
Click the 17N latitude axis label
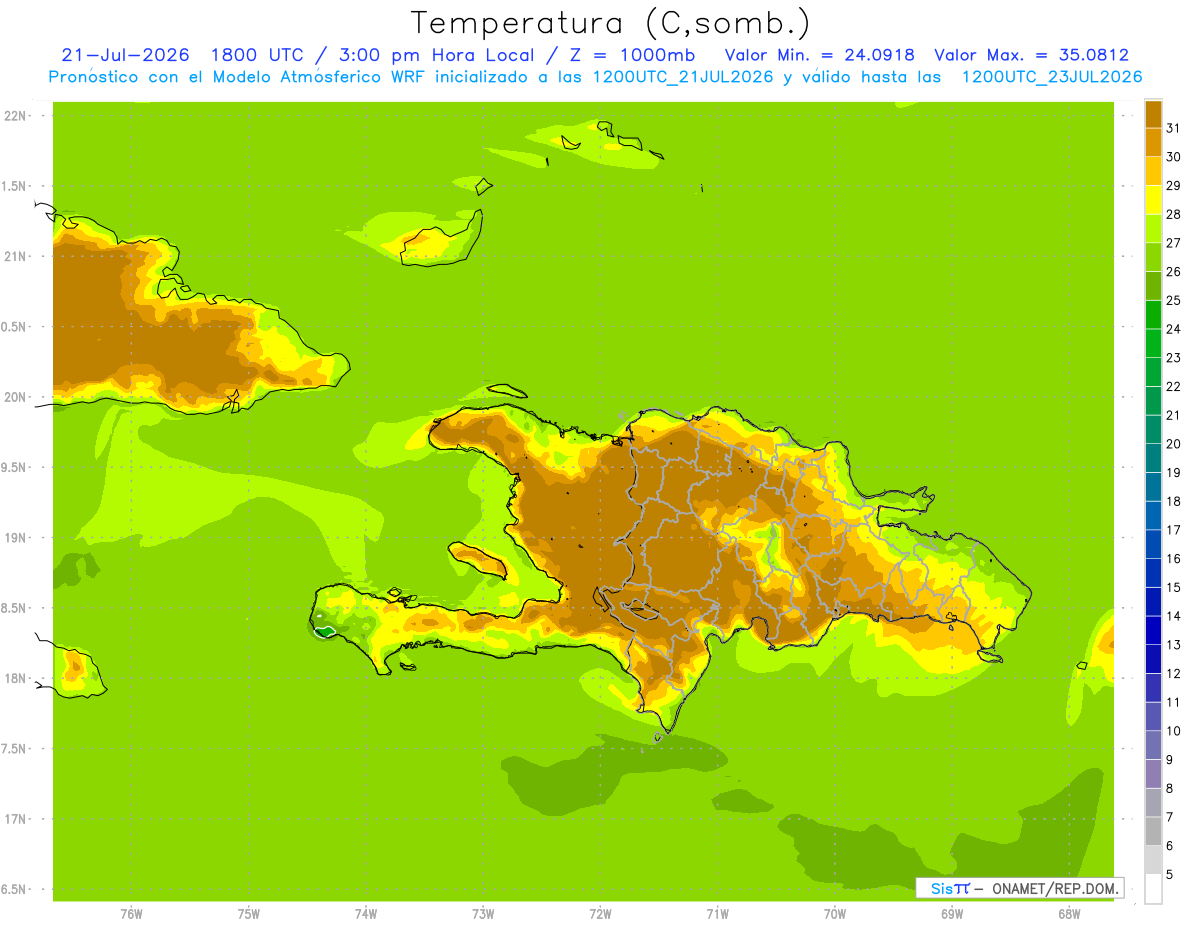(x=15, y=819)
